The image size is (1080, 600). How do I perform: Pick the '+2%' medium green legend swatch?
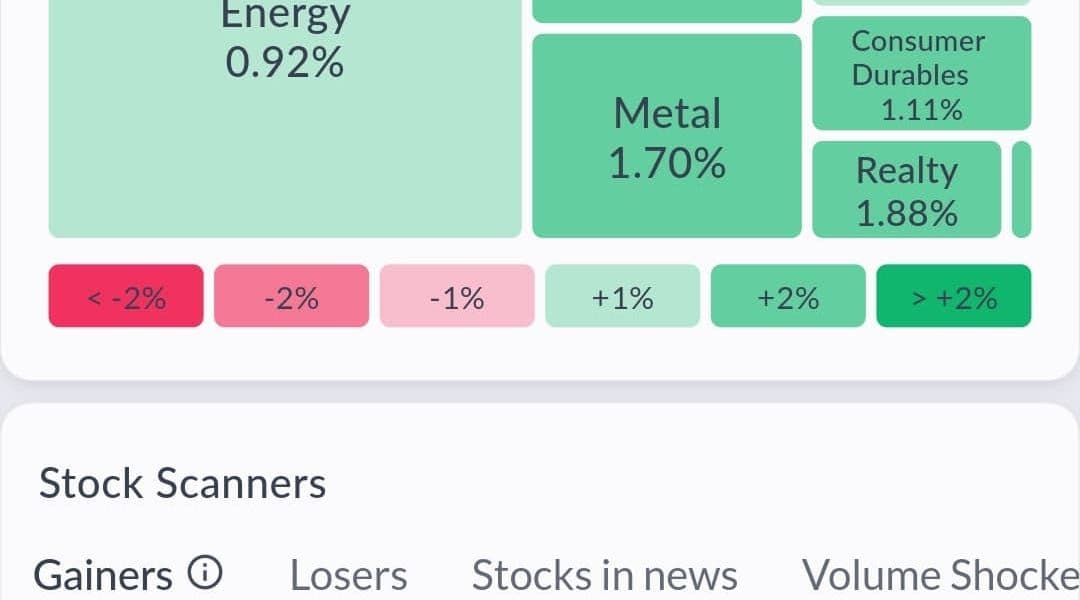(788, 296)
